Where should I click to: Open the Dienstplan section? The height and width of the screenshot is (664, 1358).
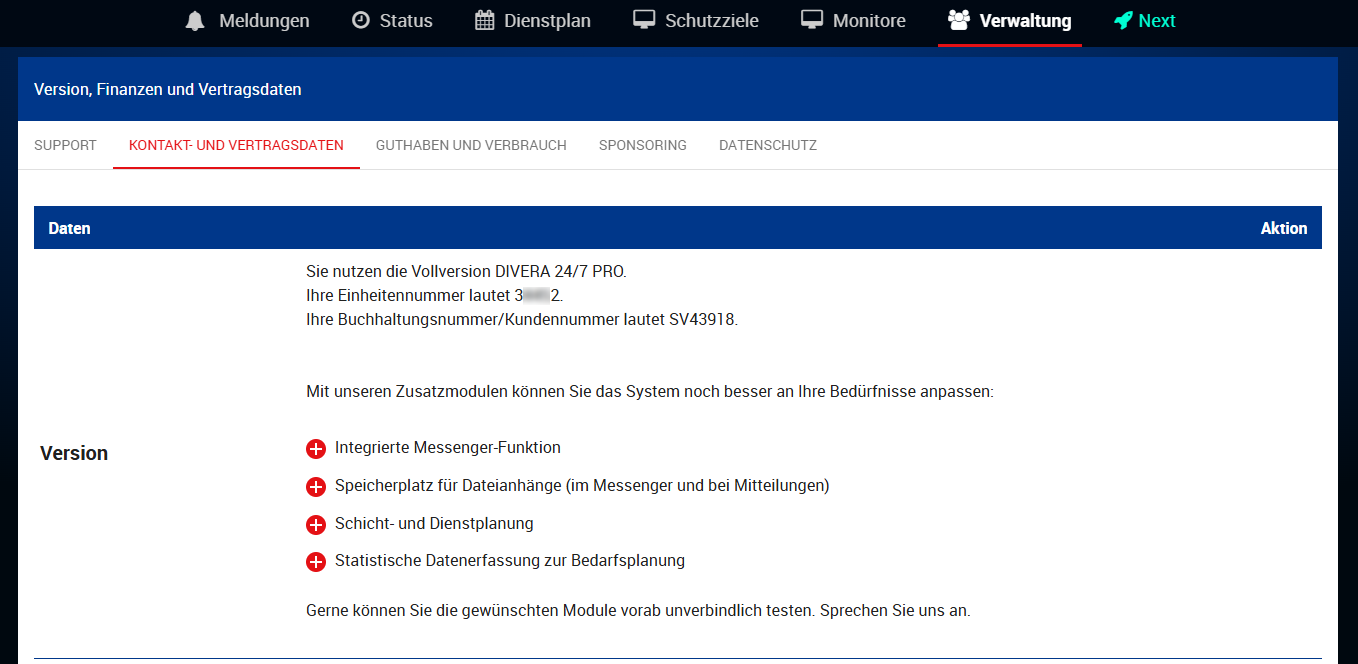click(x=533, y=21)
